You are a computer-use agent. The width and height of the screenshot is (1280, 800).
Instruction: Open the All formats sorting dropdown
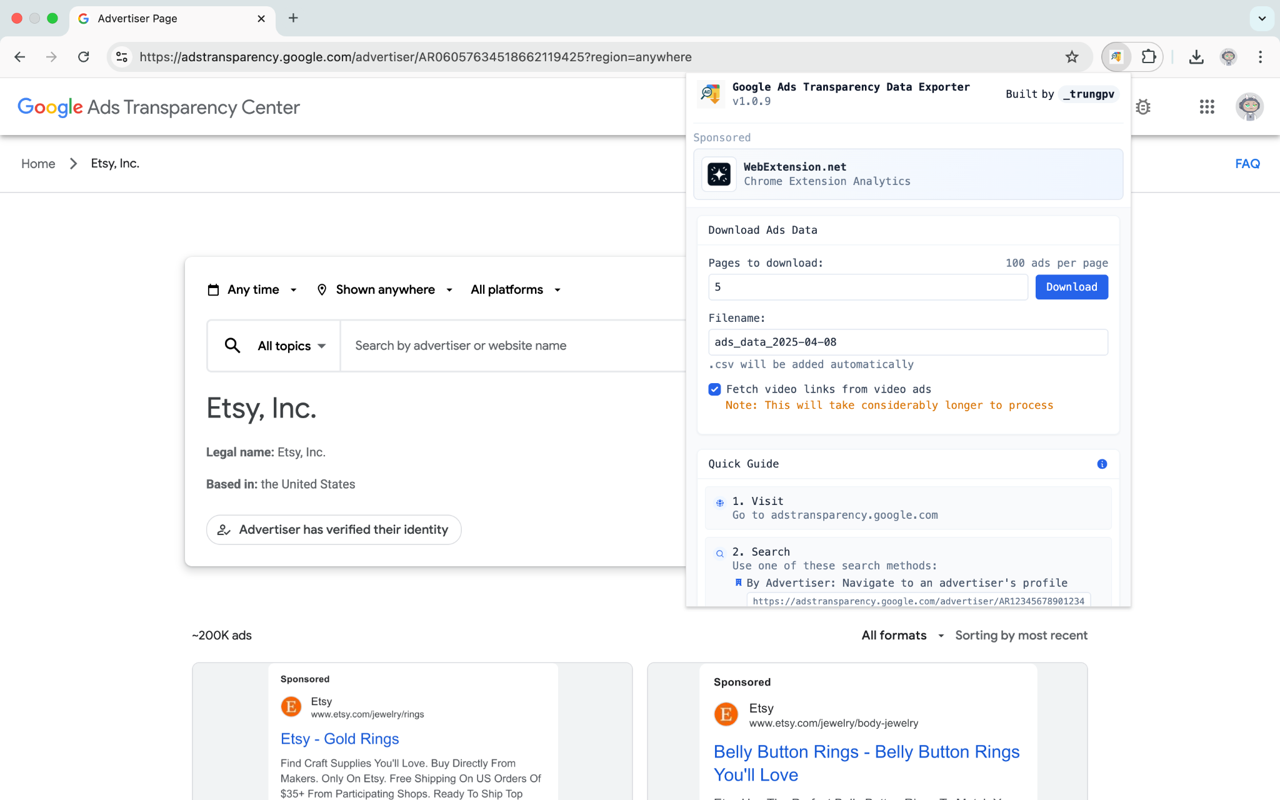[x=900, y=635]
